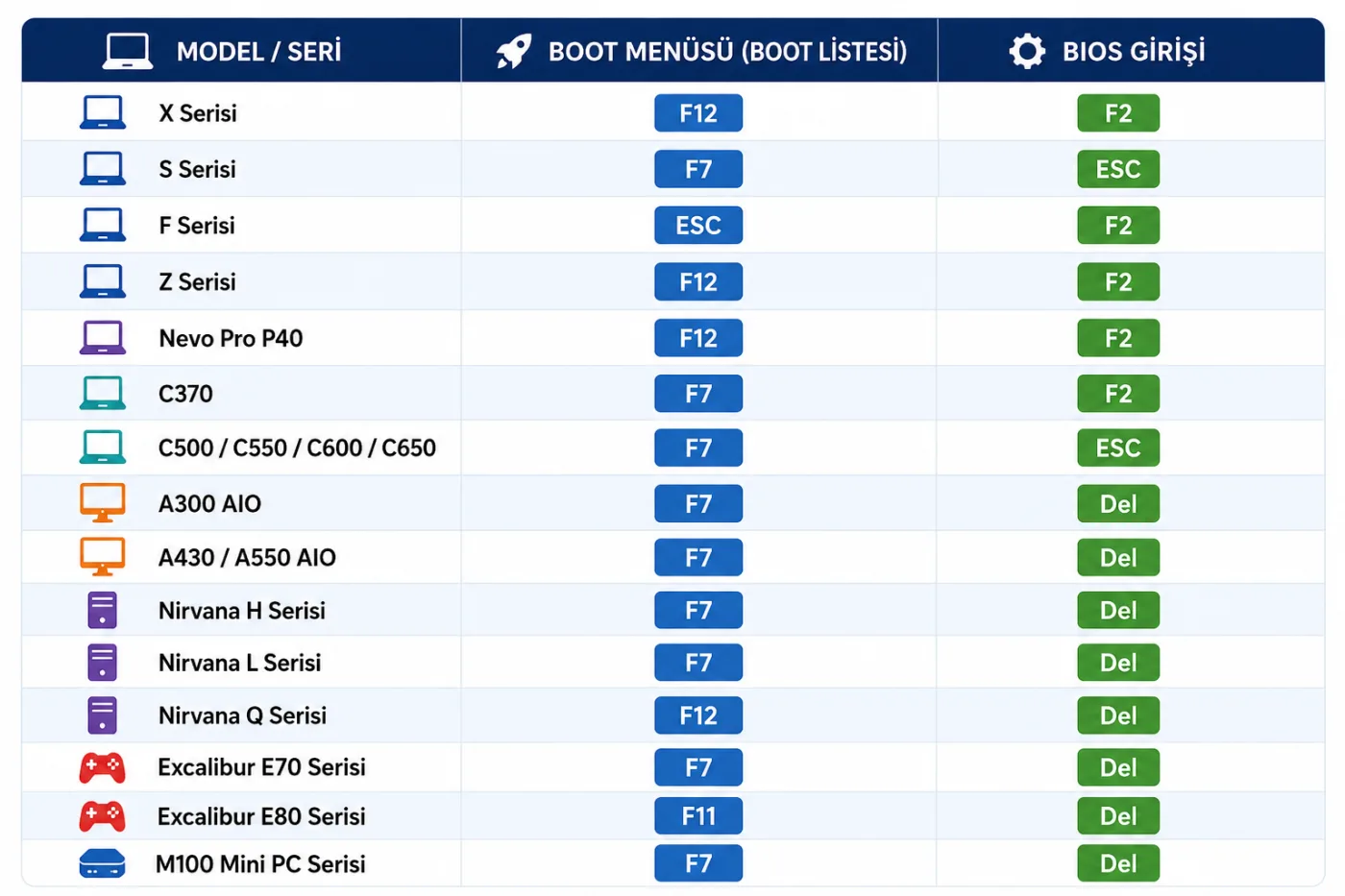
Task: Click the F12 boot key for X Serisi
Action: (x=698, y=113)
